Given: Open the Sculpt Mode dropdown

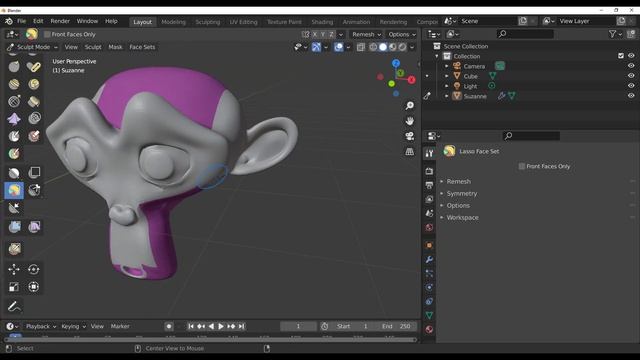Looking at the screenshot, I should (33, 47).
